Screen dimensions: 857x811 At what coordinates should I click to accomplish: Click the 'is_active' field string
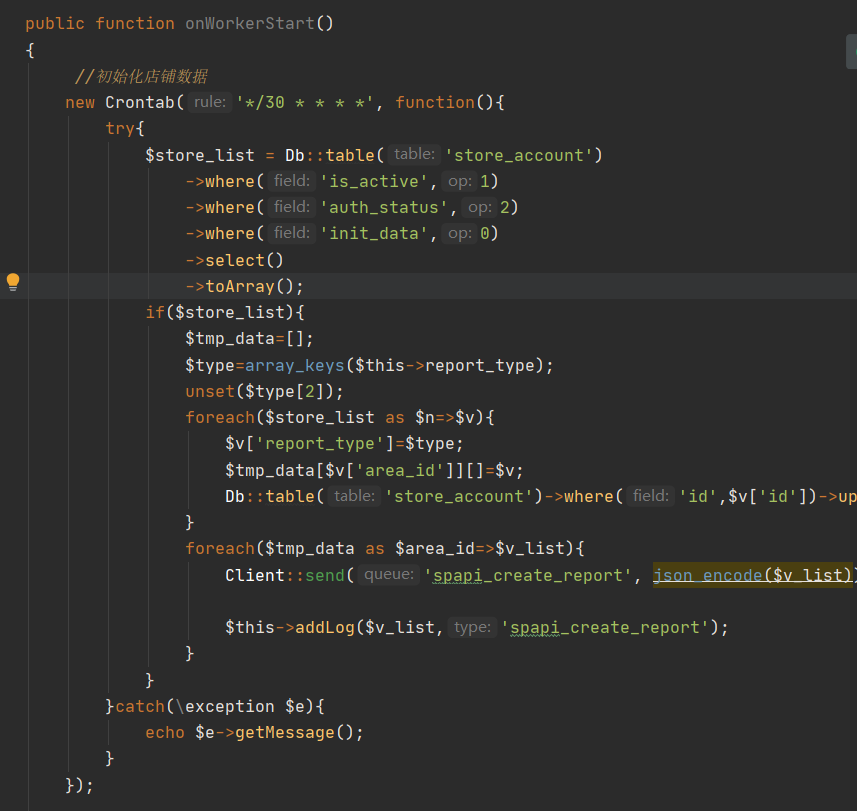pos(374,181)
